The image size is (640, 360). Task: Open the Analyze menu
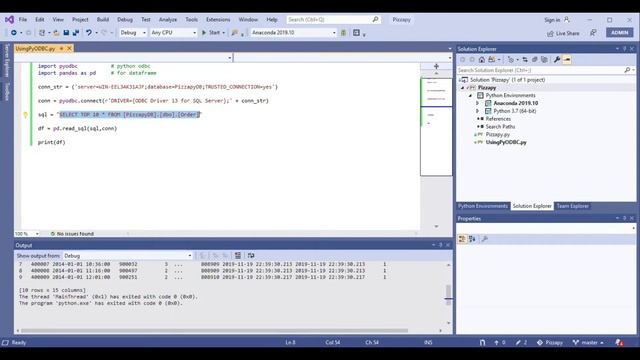tap(168, 20)
